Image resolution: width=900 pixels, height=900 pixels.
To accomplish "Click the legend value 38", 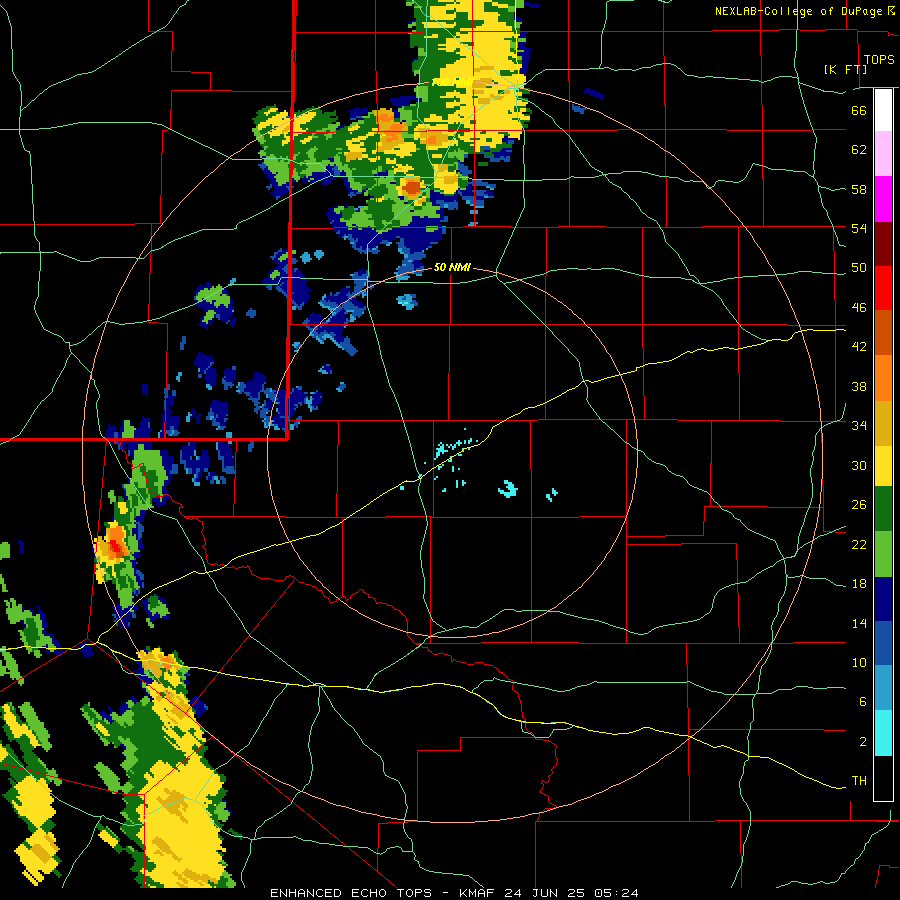I will [859, 386].
